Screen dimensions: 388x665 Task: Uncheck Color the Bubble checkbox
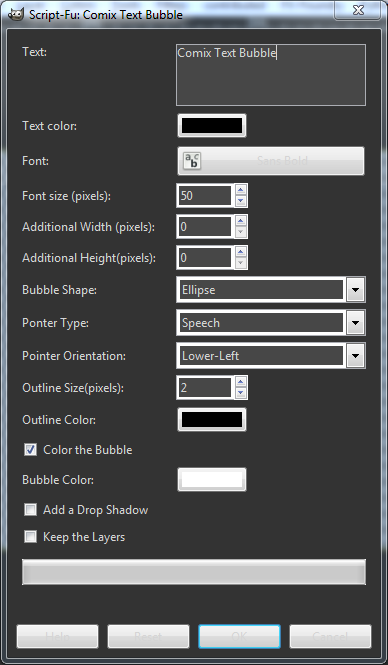[31, 450]
